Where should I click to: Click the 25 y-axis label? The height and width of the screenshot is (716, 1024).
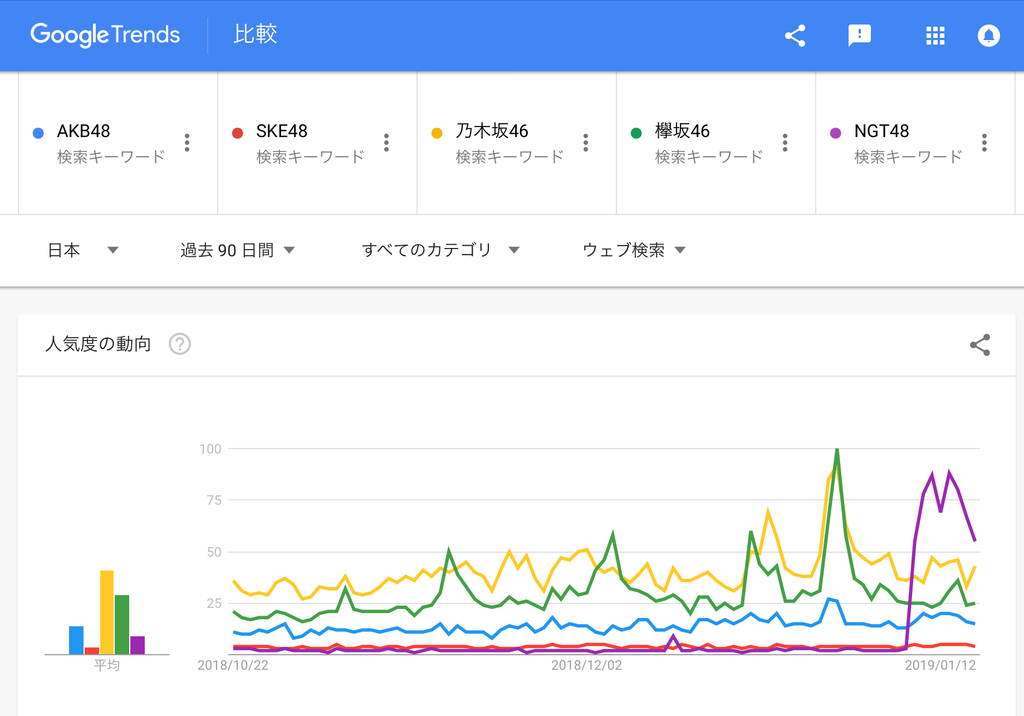click(x=214, y=603)
